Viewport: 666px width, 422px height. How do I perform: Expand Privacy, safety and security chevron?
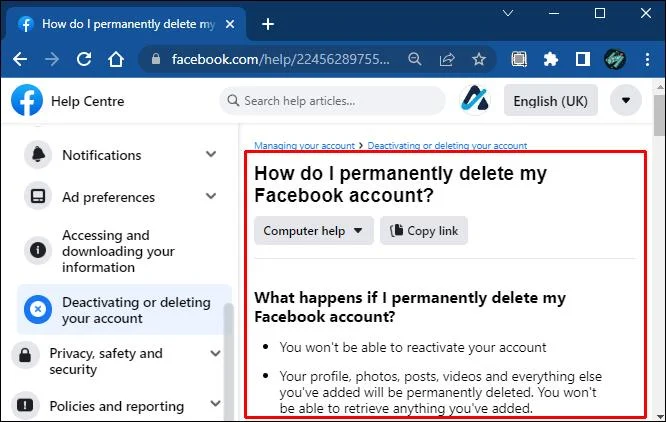tap(215, 353)
